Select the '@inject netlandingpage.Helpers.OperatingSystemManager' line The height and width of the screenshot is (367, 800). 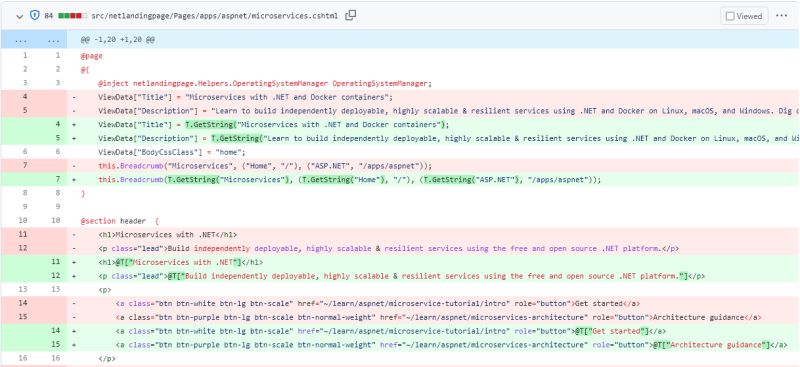[265, 83]
